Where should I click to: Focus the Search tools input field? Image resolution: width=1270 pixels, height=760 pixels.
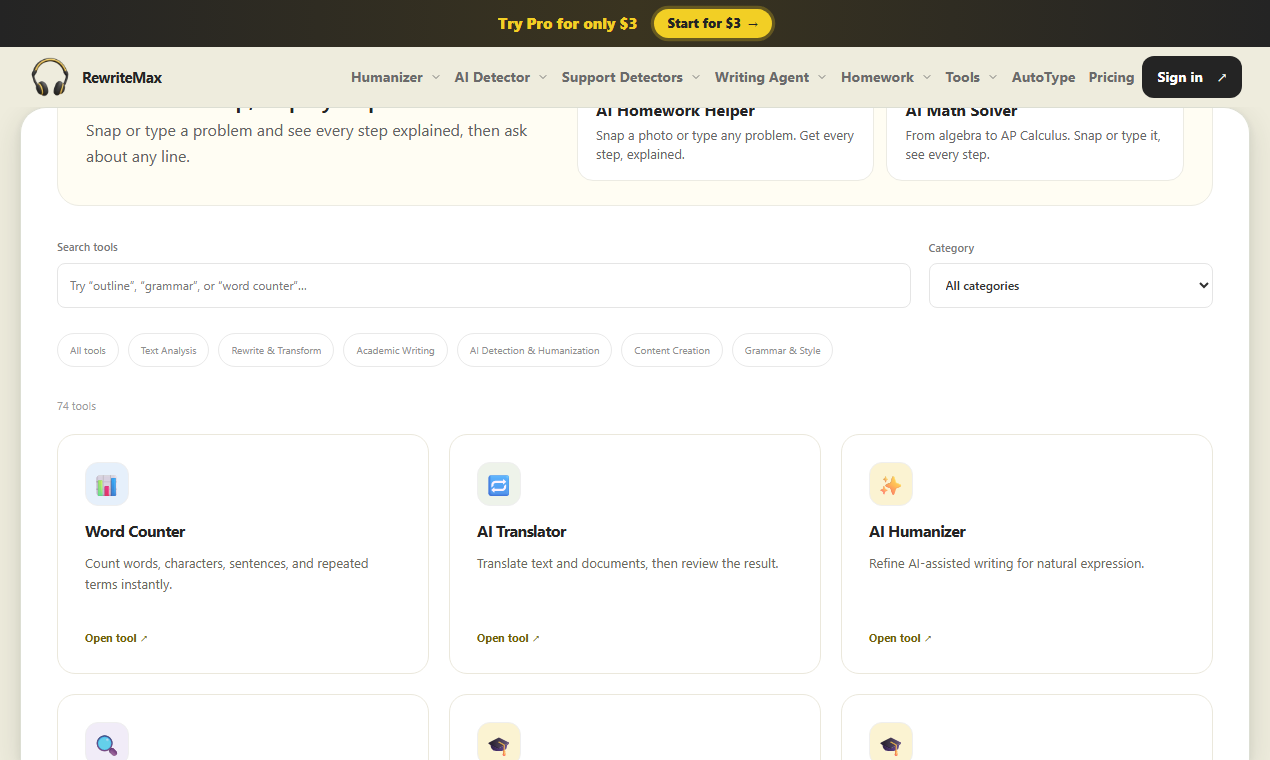click(x=484, y=285)
